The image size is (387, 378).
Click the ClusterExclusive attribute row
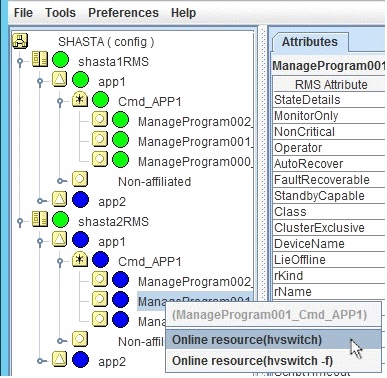pos(329,228)
